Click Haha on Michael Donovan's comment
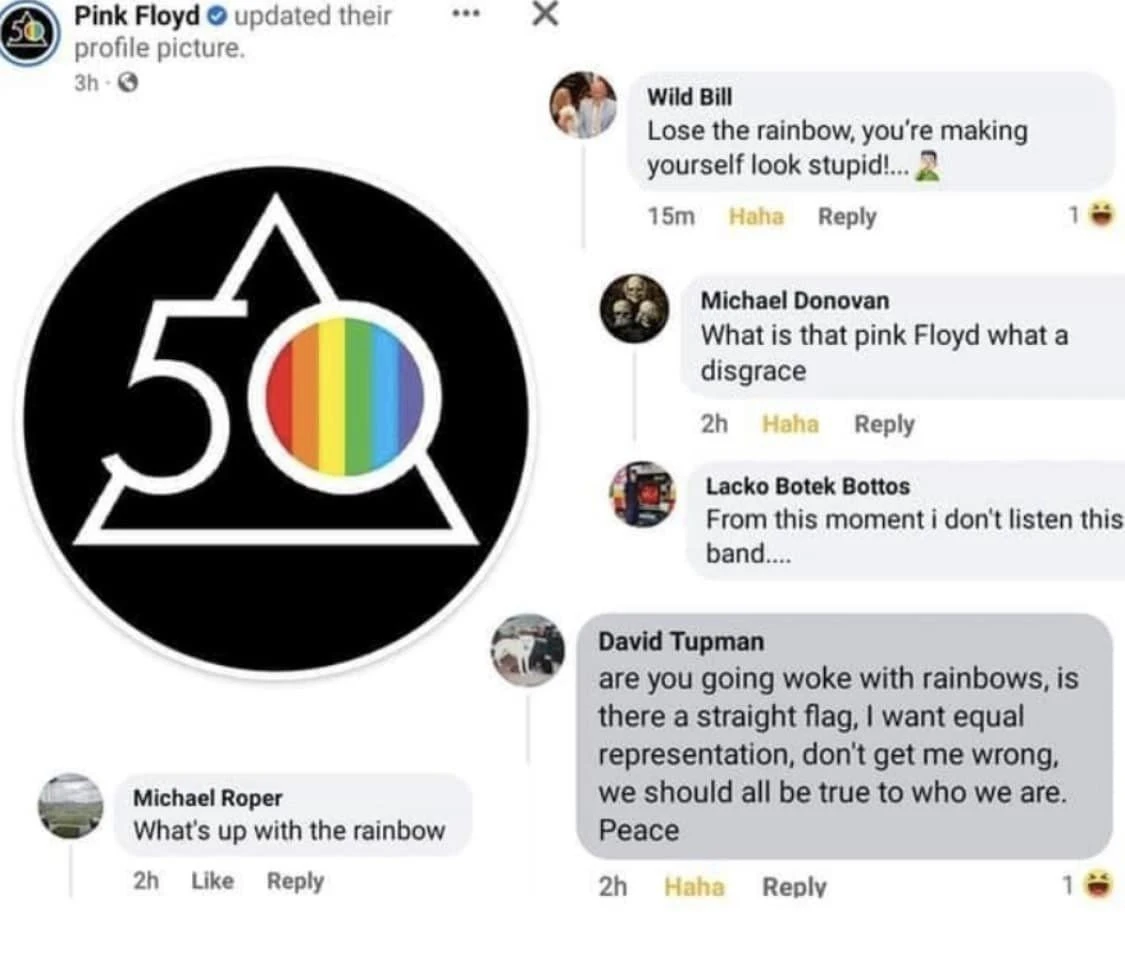1125x959 pixels. coord(791,424)
